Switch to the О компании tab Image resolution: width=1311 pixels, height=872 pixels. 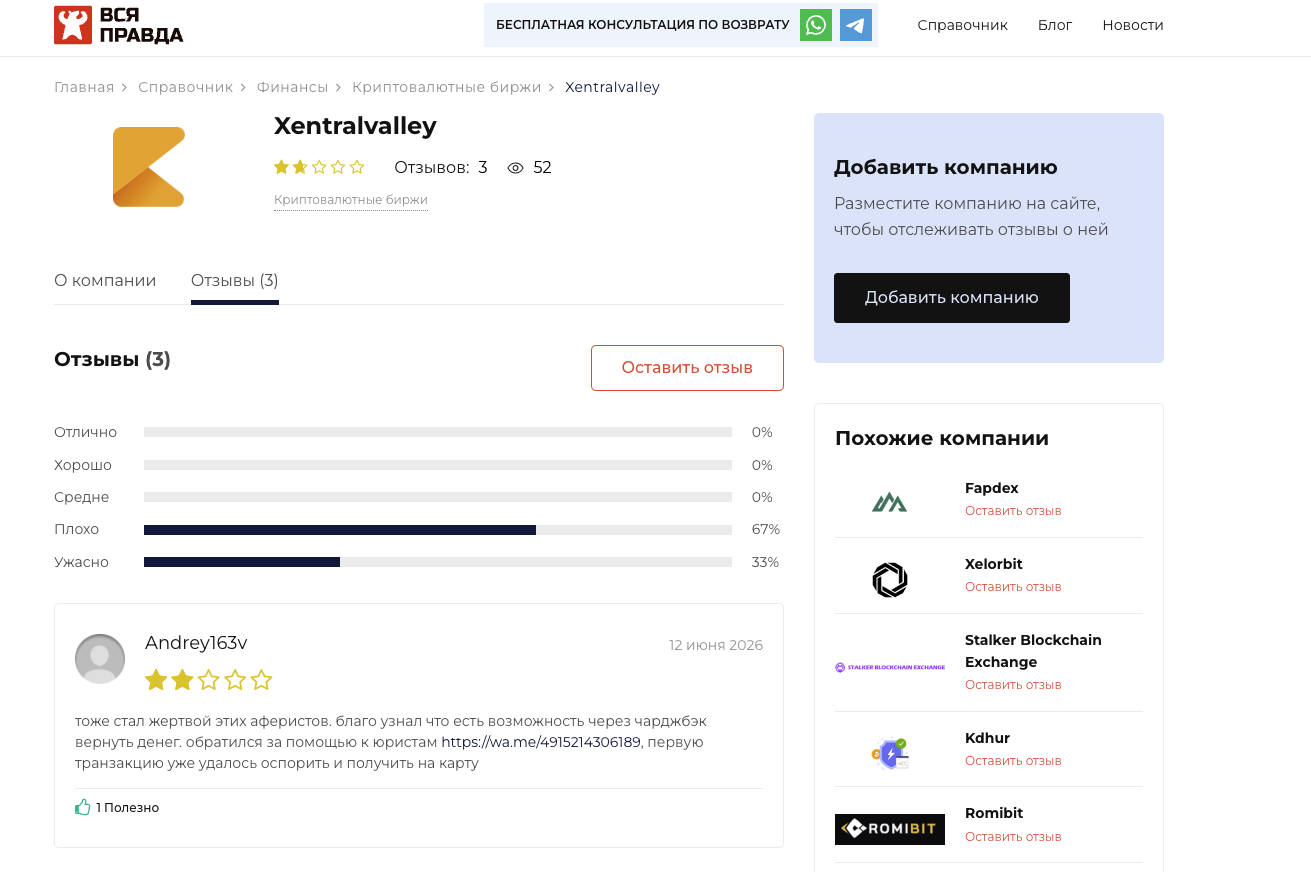105,280
